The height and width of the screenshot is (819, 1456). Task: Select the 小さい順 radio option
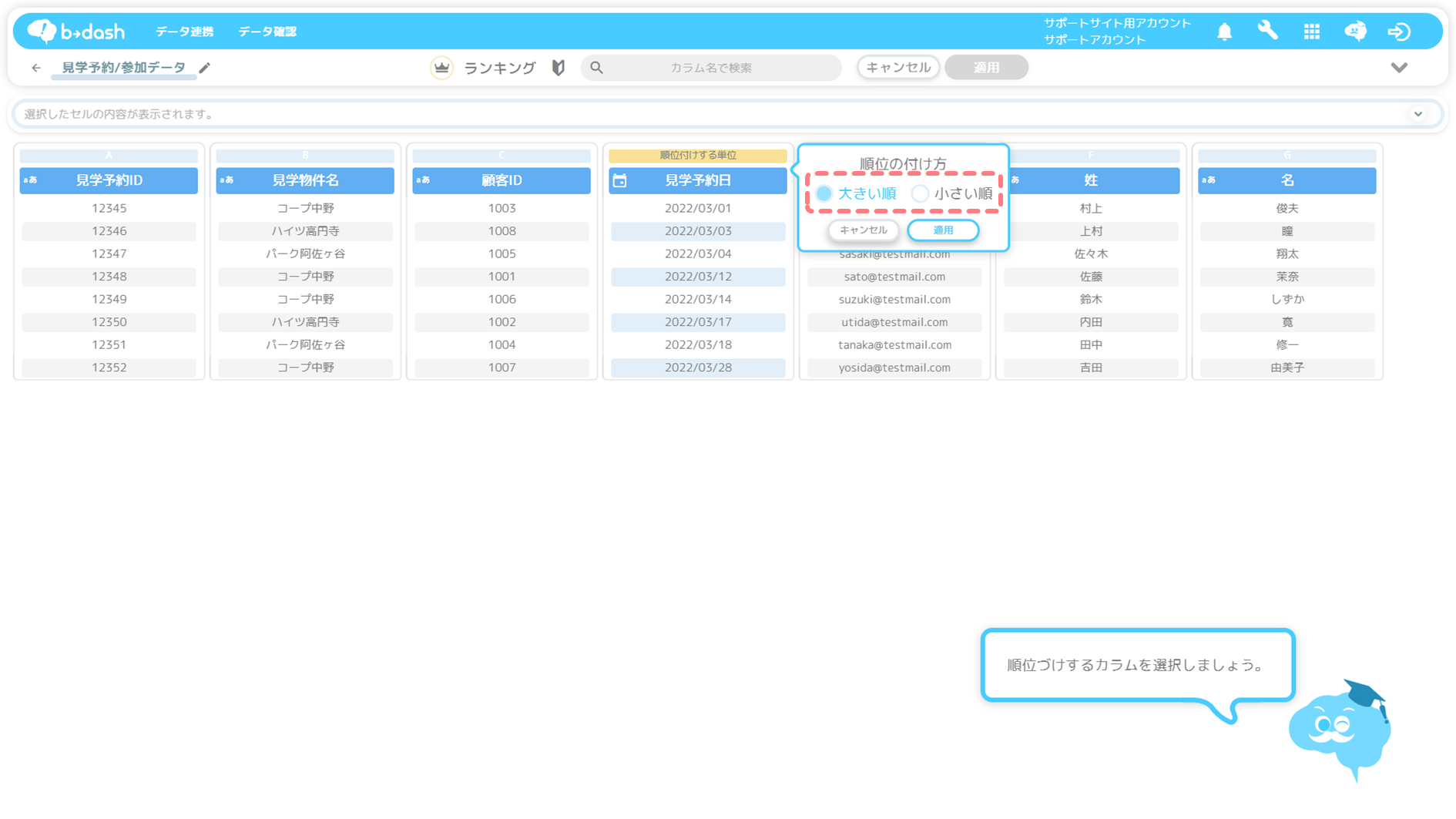pyautogui.click(x=920, y=193)
